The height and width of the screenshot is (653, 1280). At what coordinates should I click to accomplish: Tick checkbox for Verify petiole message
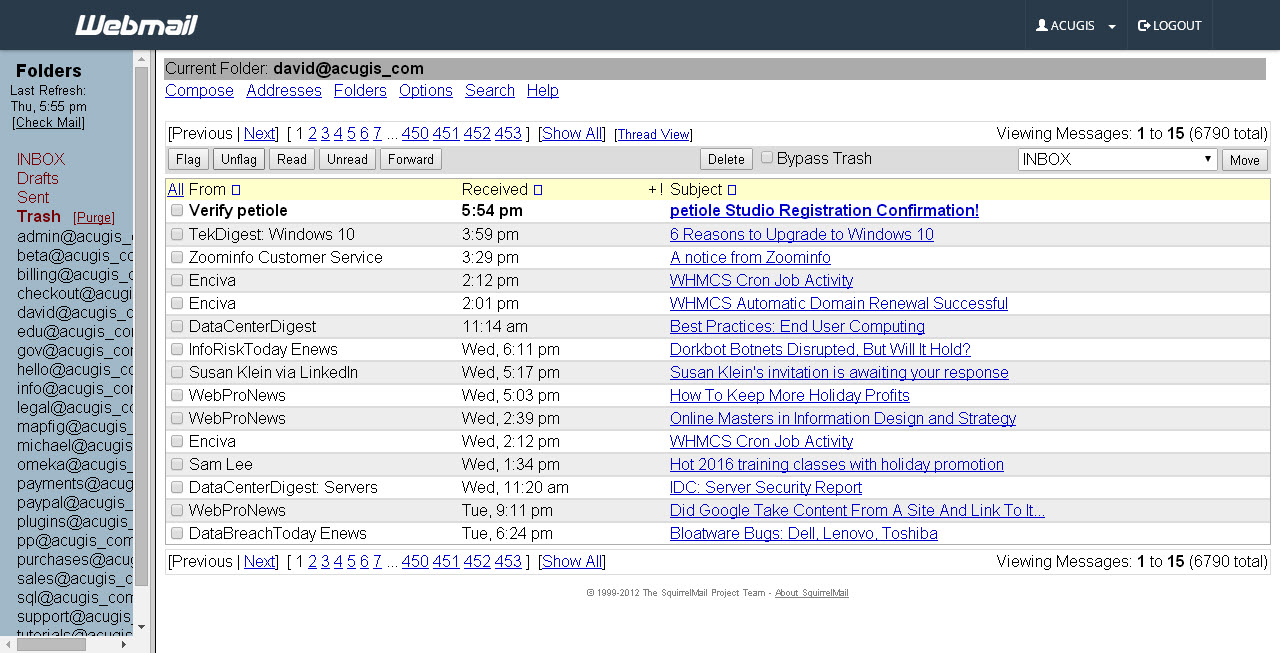[x=177, y=211]
